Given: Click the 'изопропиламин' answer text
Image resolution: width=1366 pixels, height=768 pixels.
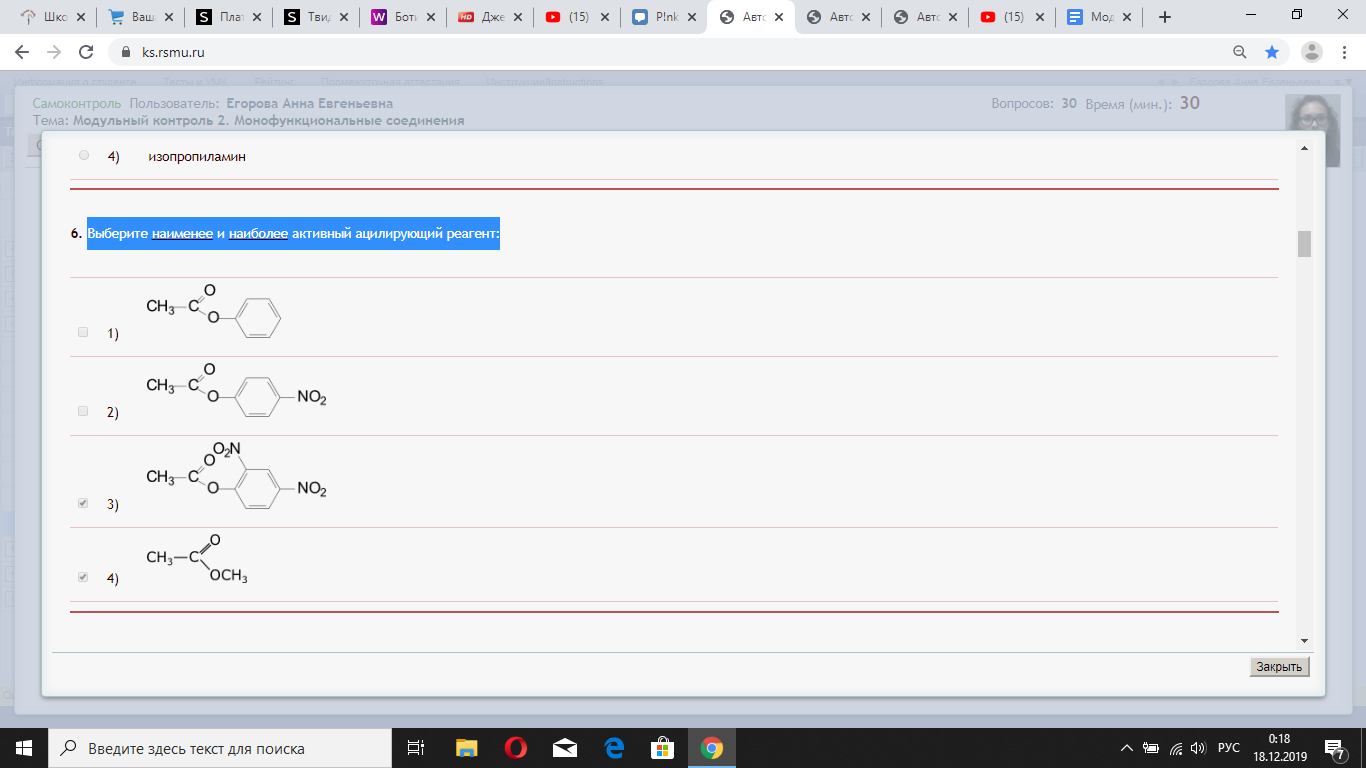Looking at the screenshot, I should [x=197, y=156].
